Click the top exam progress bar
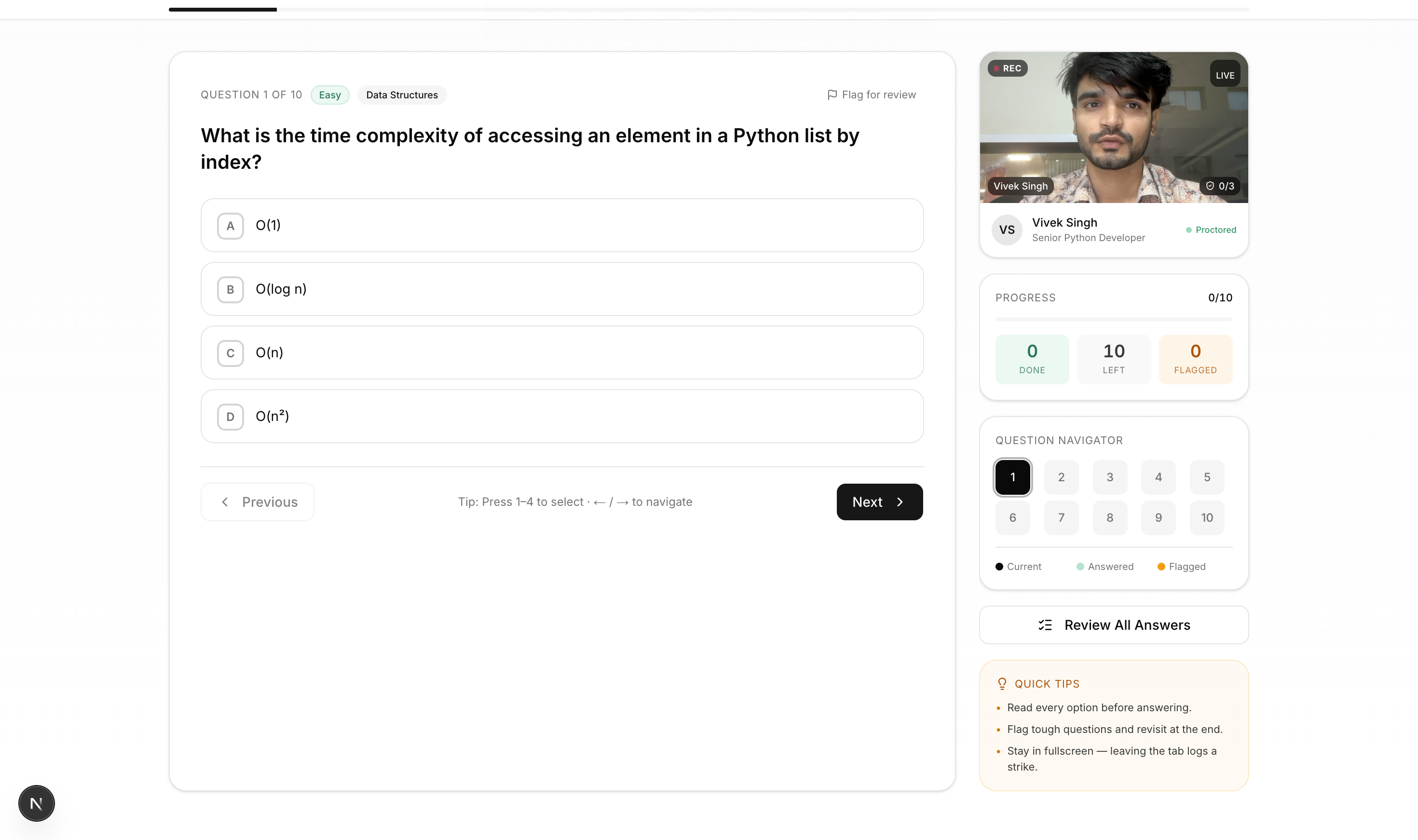This screenshot has width=1418, height=840. pyautogui.click(x=709, y=10)
